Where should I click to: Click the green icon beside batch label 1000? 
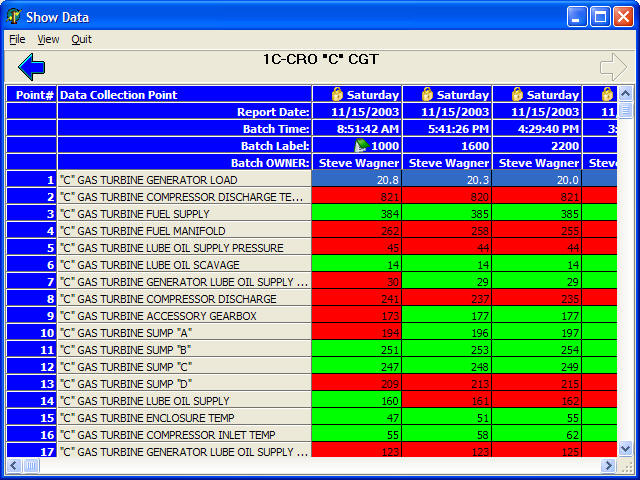click(x=361, y=146)
